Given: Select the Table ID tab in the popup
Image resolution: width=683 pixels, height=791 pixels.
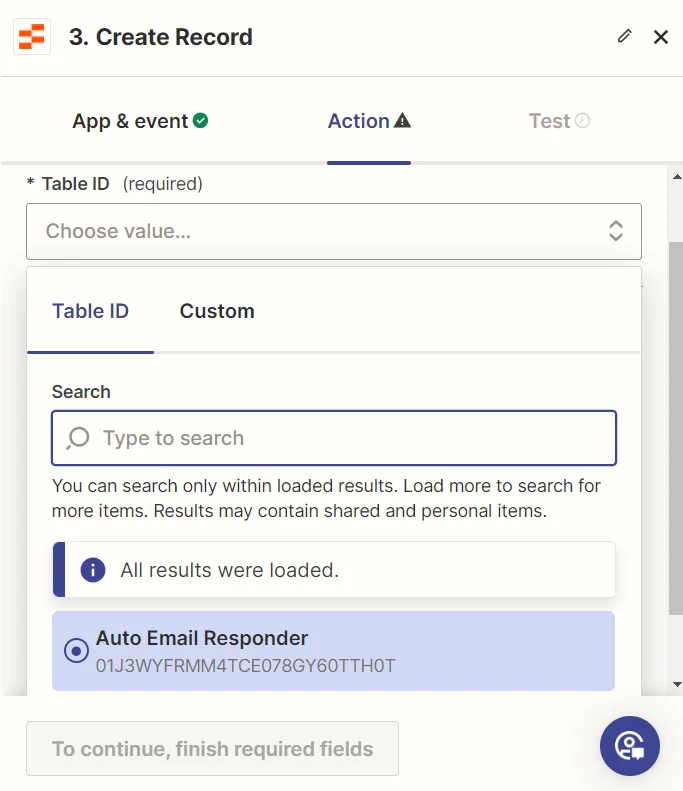Looking at the screenshot, I should point(90,311).
